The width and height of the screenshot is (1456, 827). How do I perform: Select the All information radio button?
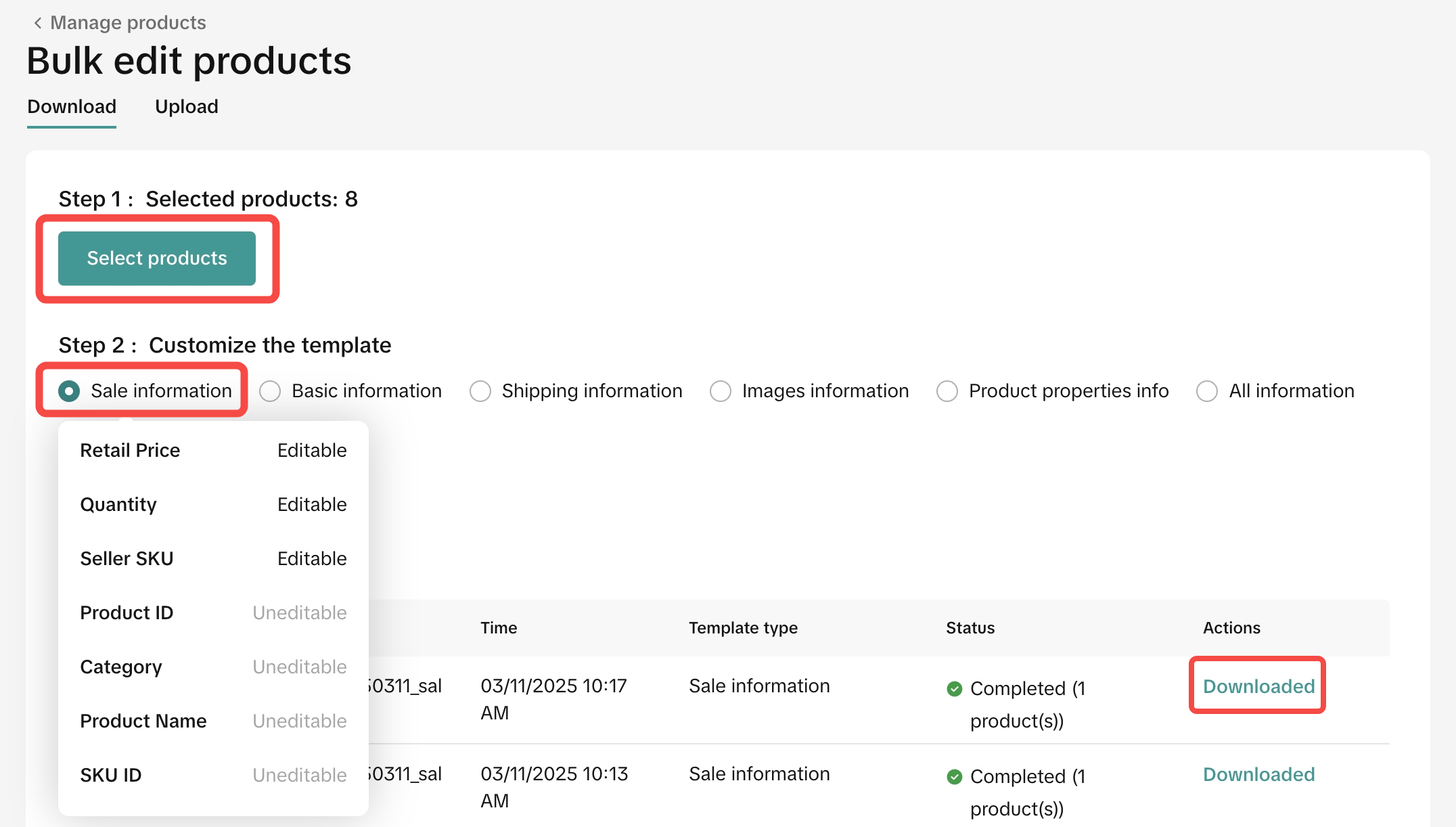[x=1207, y=391]
